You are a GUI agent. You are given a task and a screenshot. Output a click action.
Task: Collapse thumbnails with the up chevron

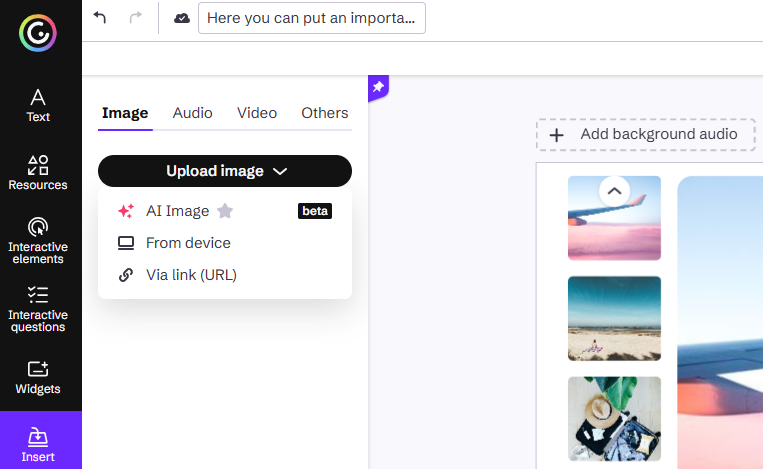pyautogui.click(x=615, y=191)
